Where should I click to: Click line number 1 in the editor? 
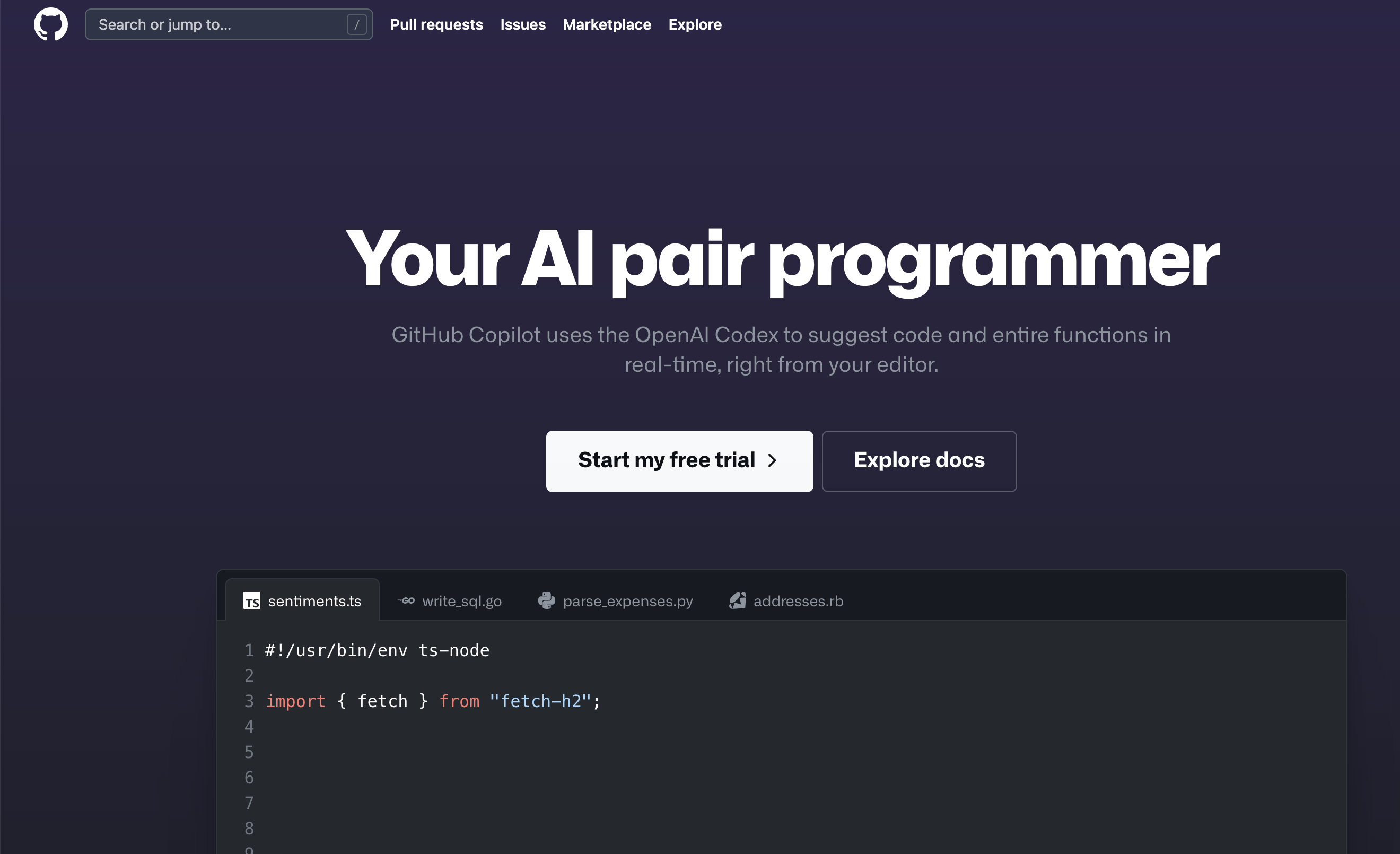(249, 650)
